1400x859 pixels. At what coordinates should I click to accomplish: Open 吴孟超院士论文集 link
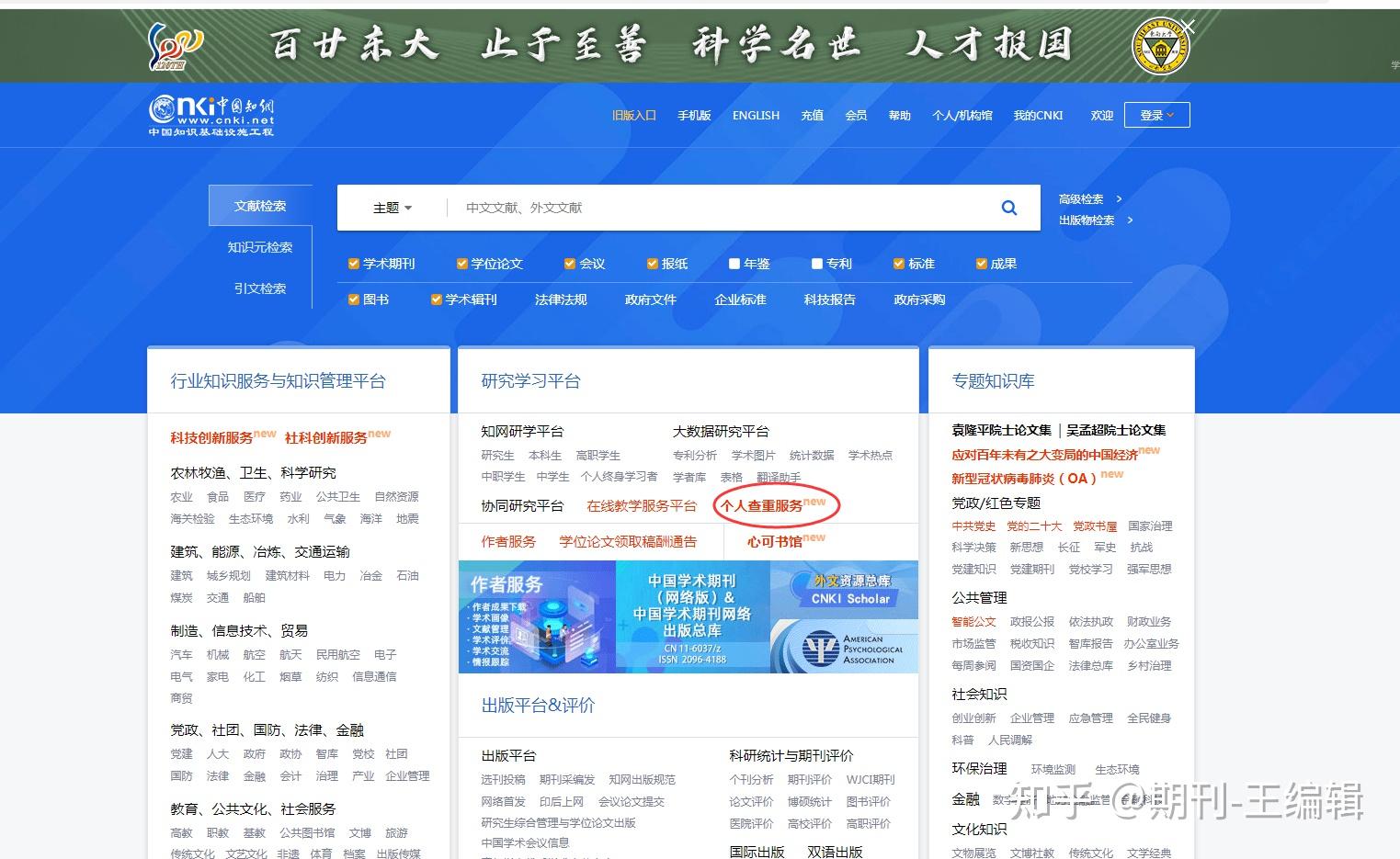click(x=1116, y=430)
